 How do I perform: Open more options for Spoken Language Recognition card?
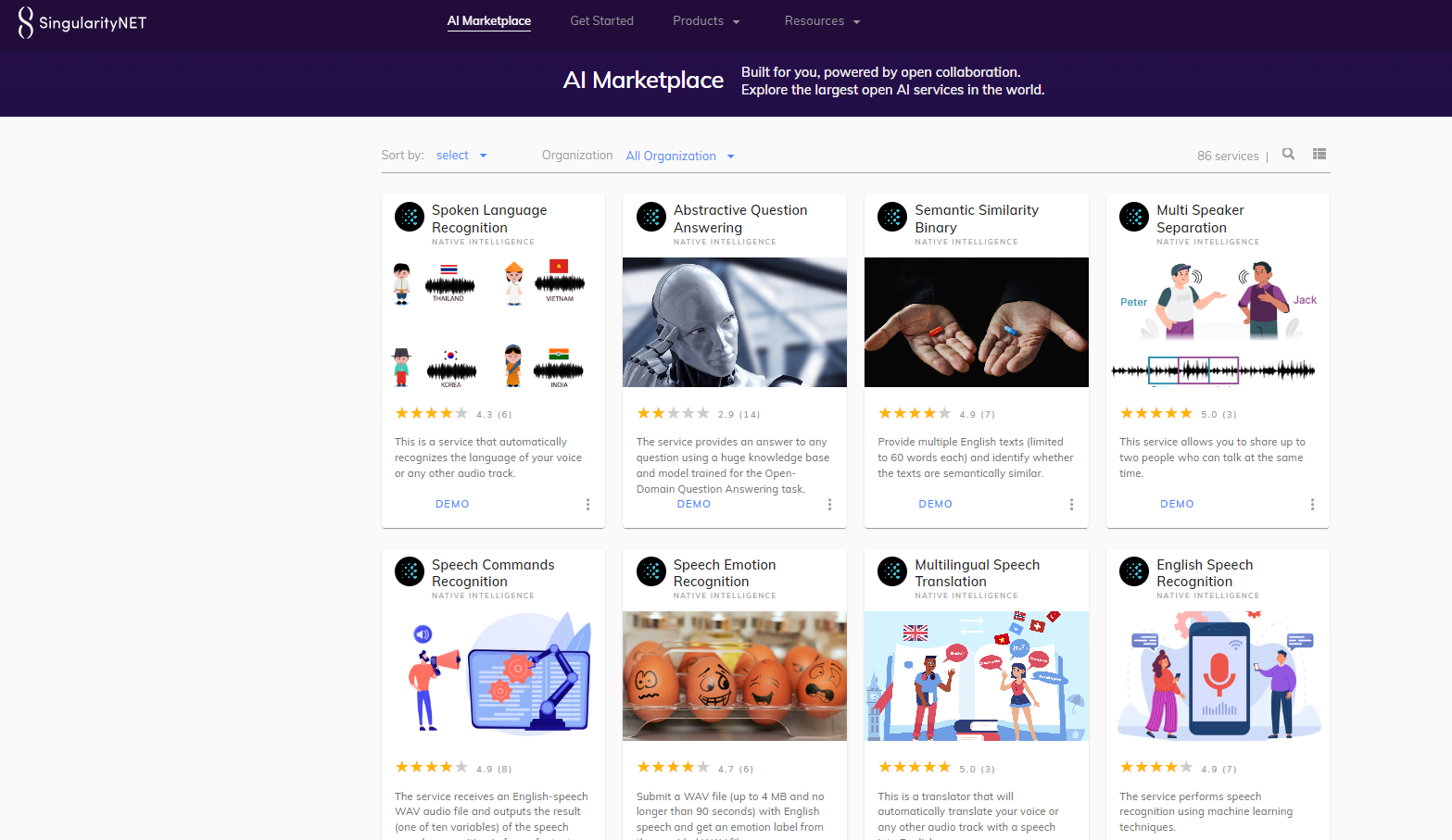[x=587, y=505]
